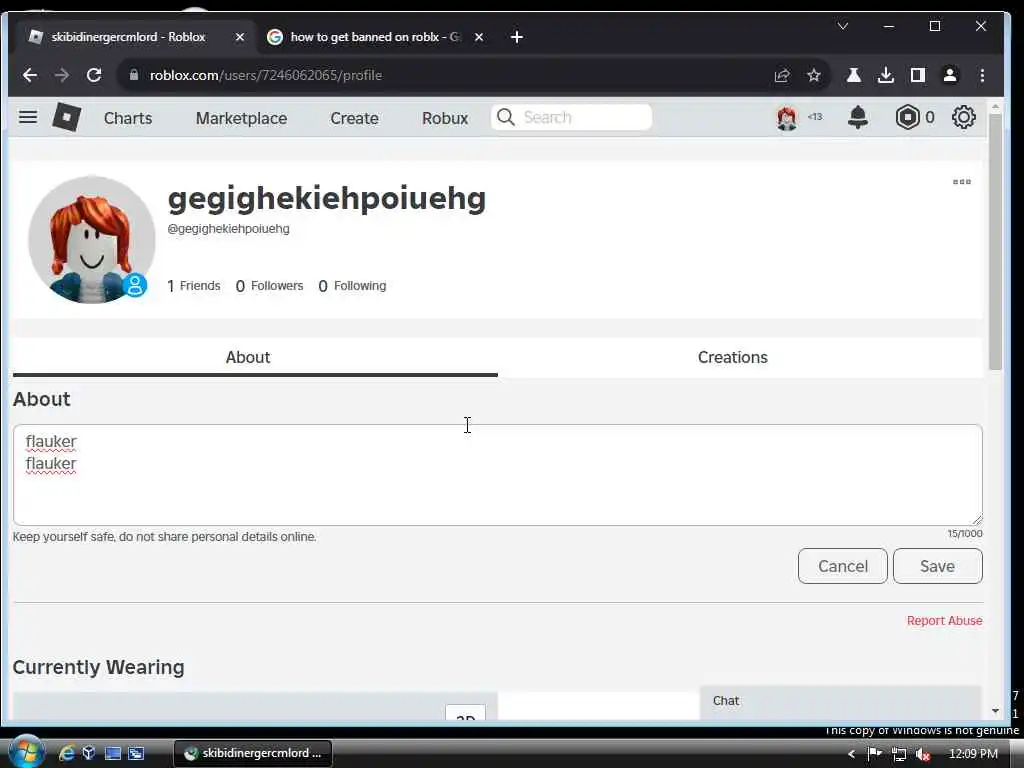Image resolution: width=1024 pixels, height=768 pixels.
Task: Open the Marketplace page
Action: (x=241, y=118)
